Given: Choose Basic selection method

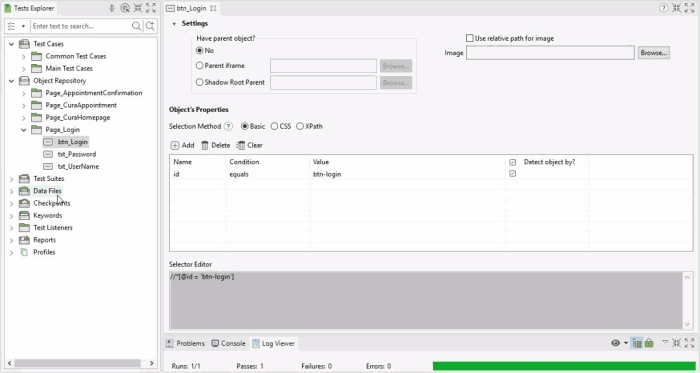Looking at the screenshot, I should (245, 126).
